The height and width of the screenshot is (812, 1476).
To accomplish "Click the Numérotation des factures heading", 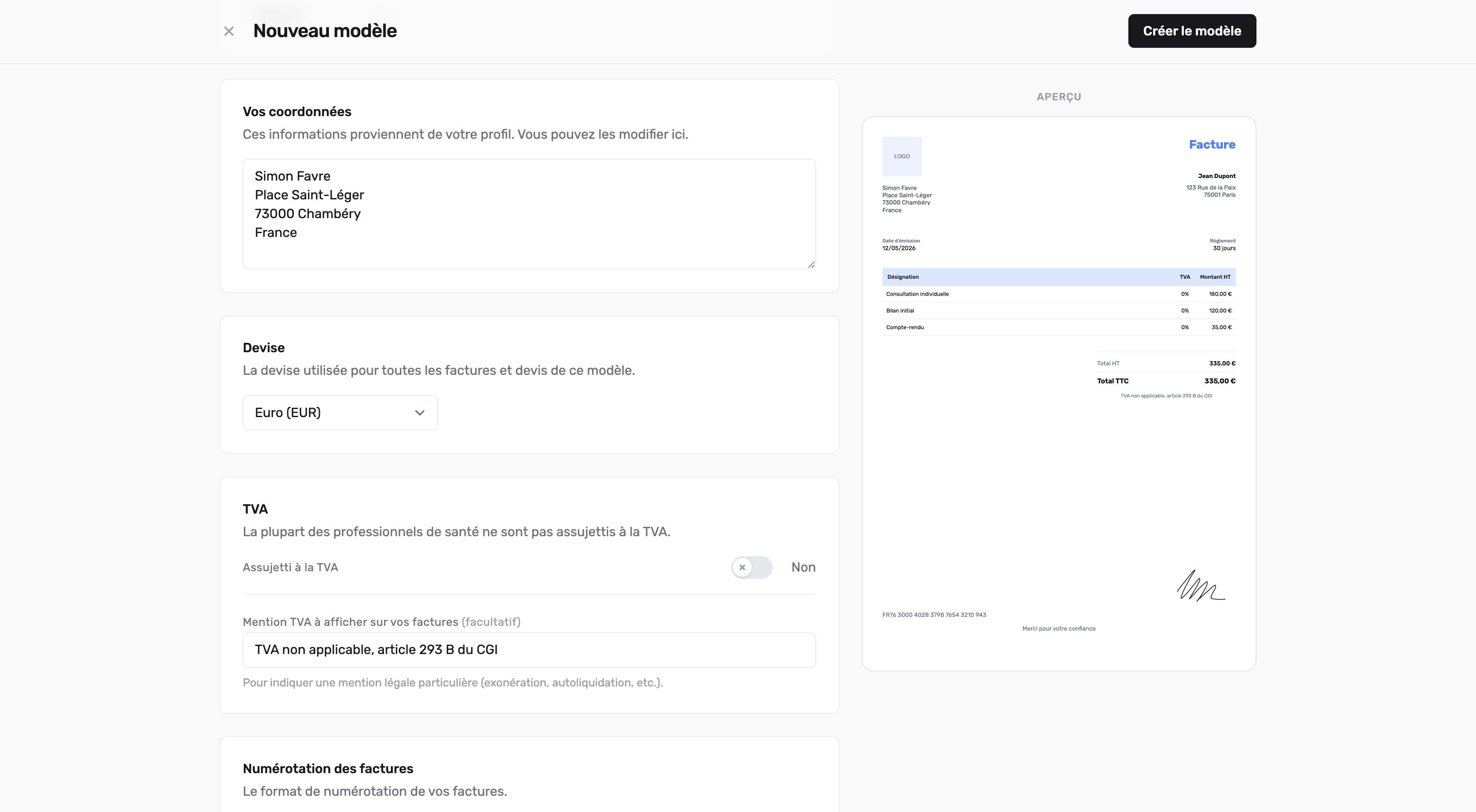I will pos(328,768).
